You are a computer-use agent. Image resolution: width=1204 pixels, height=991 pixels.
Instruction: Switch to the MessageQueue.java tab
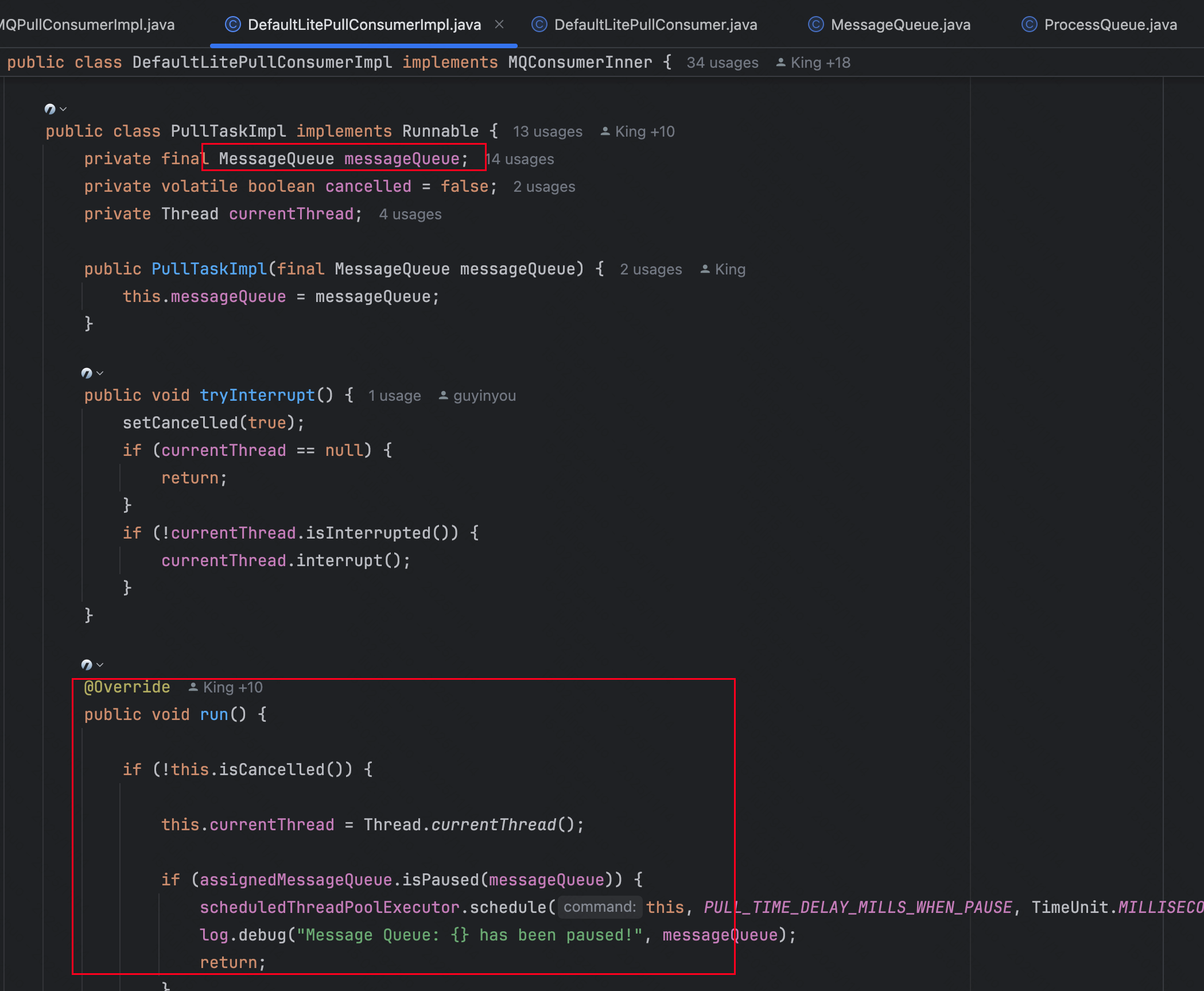coord(900,25)
